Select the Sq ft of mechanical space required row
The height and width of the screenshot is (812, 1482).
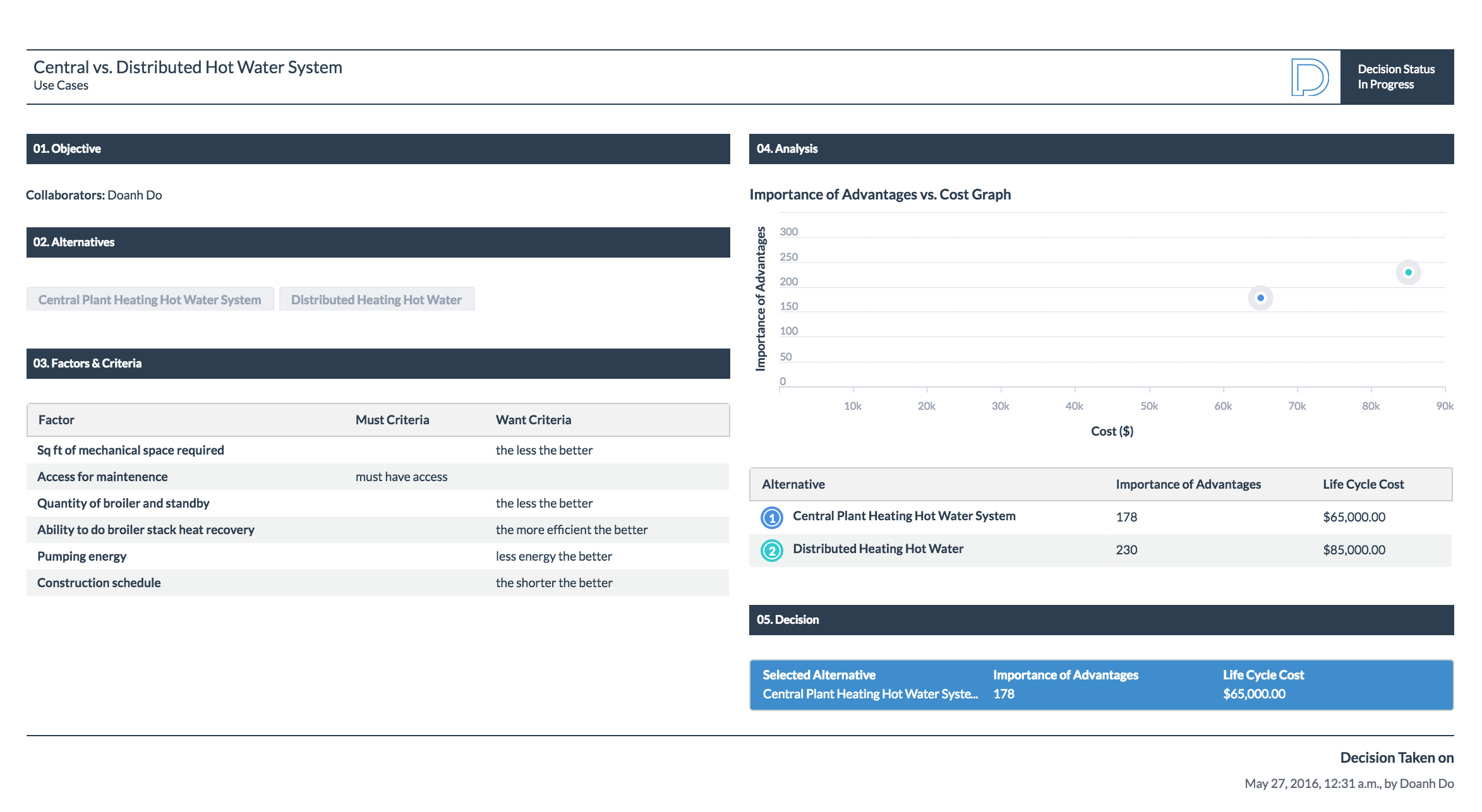(x=378, y=450)
